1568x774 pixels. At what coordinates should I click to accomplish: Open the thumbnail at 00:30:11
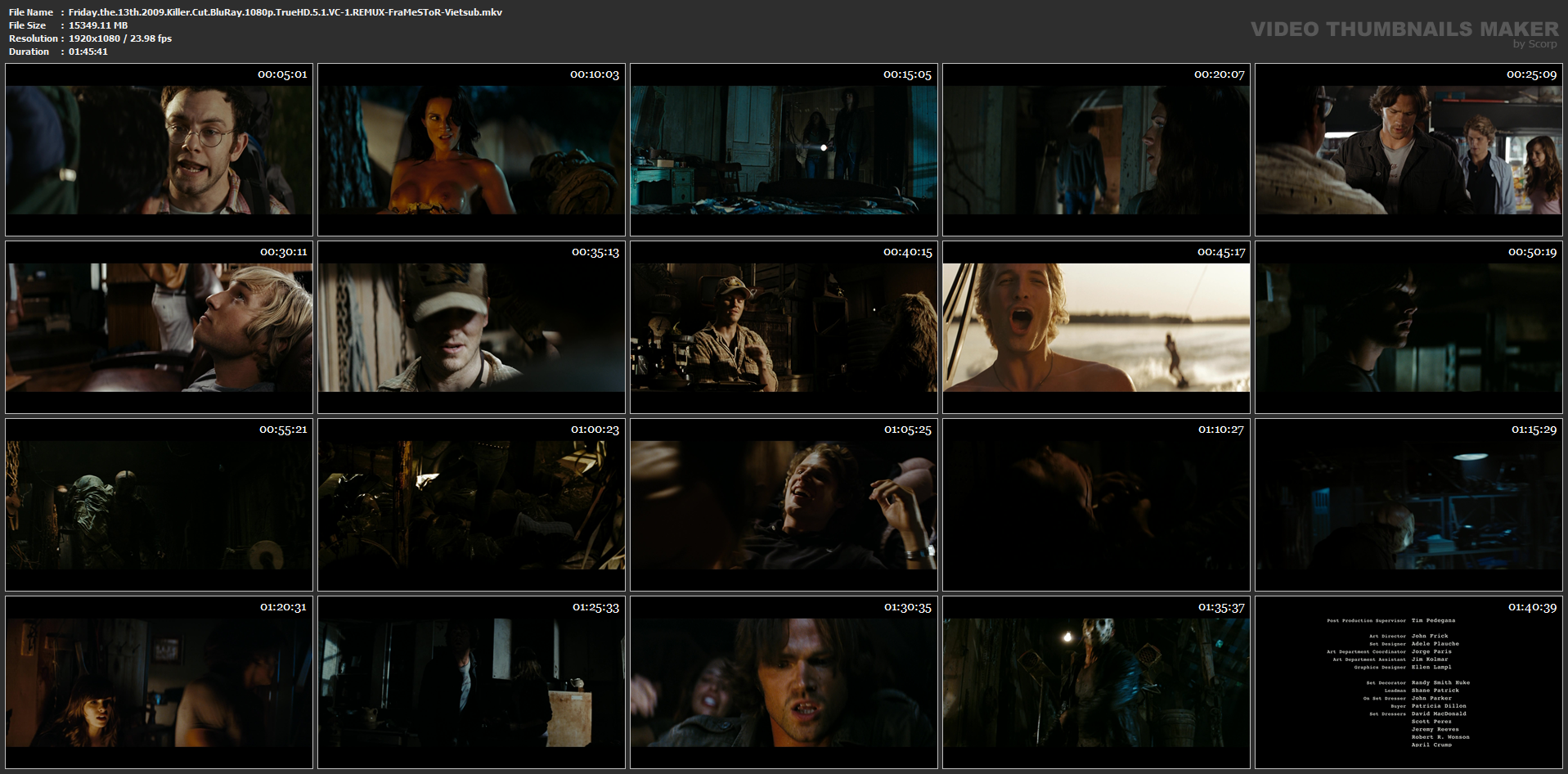pyautogui.click(x=159, y=327)
